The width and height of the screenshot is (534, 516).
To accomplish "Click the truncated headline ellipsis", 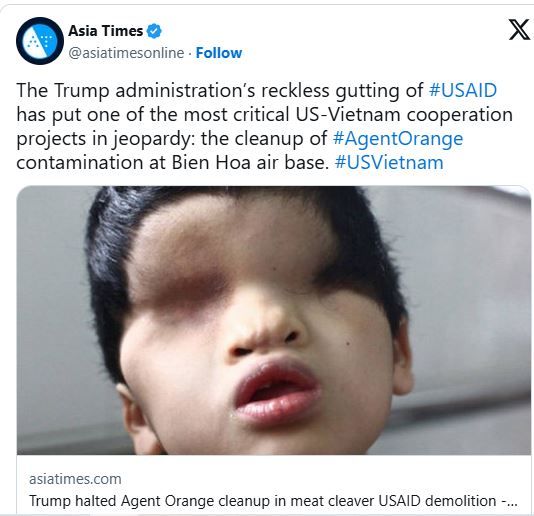I will (x=510, y=501).
